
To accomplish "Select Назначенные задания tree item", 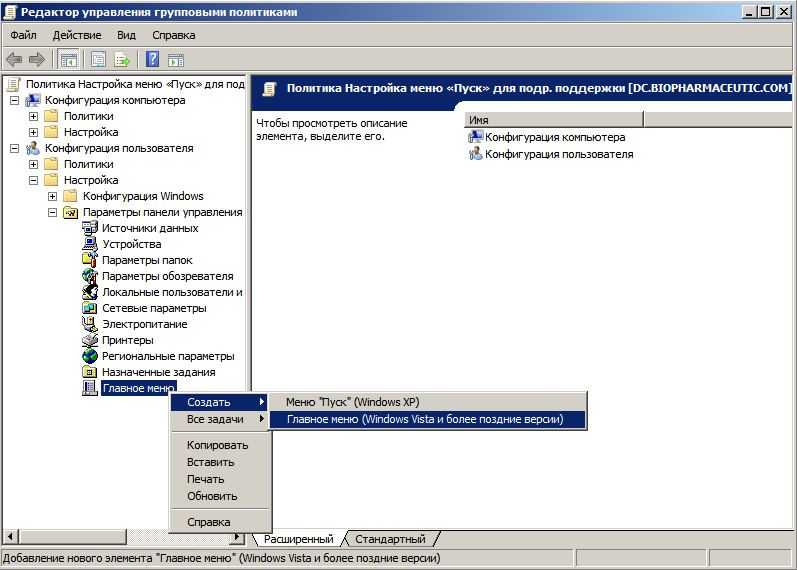I will click(159, 372).
